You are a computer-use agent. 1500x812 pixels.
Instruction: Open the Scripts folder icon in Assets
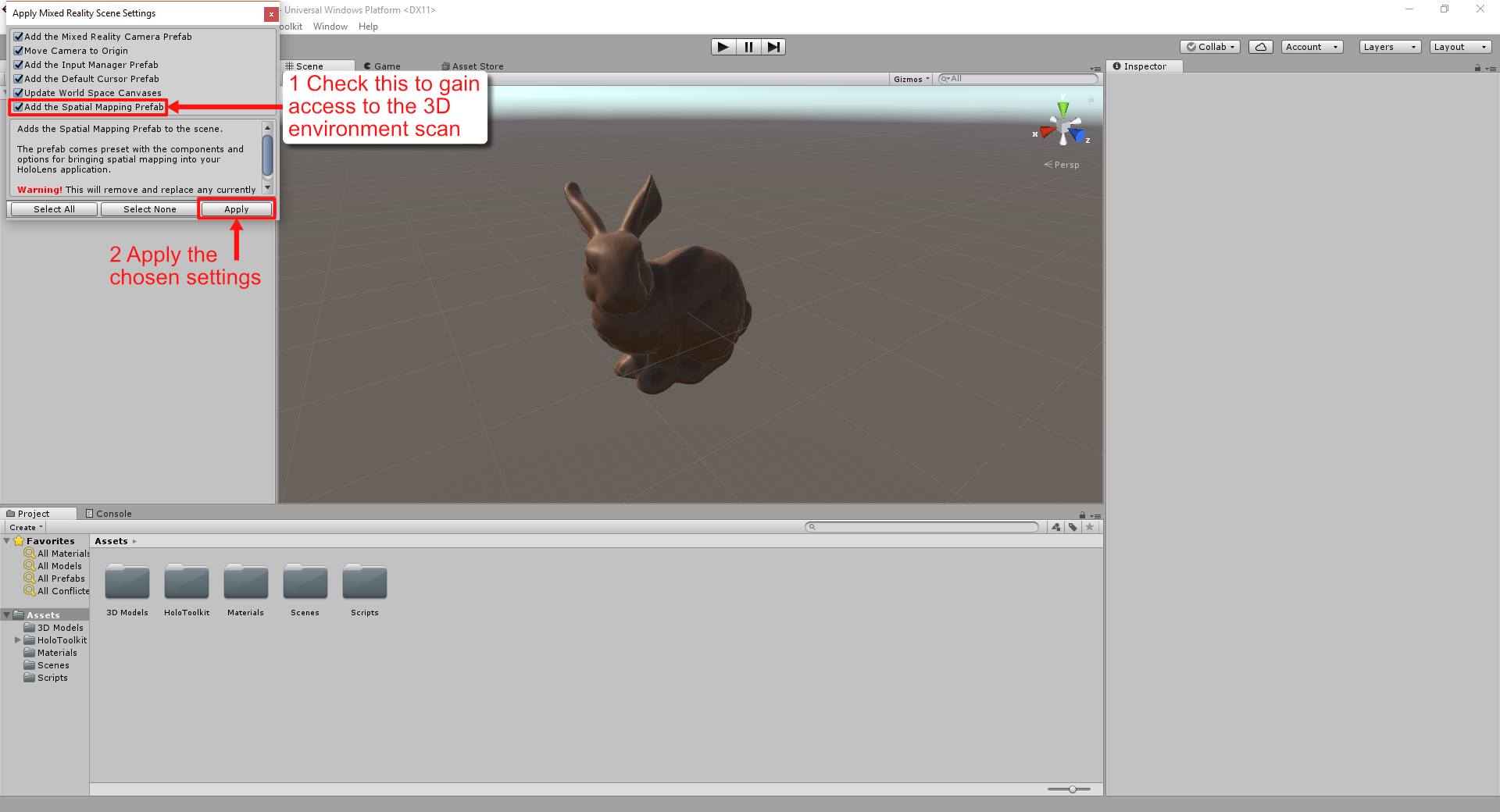[x=364, y=583]
